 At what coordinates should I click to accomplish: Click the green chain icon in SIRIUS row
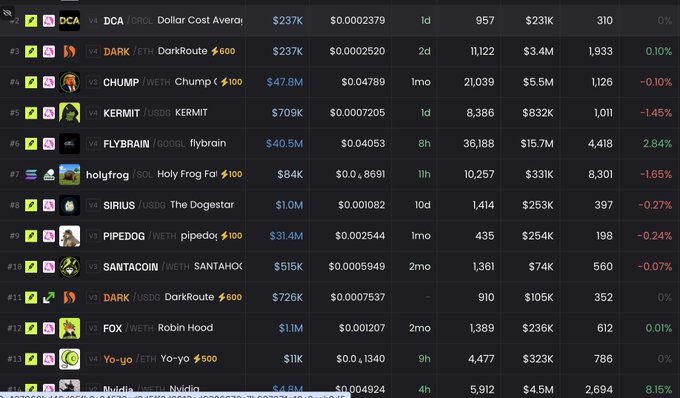coord(31,205)
